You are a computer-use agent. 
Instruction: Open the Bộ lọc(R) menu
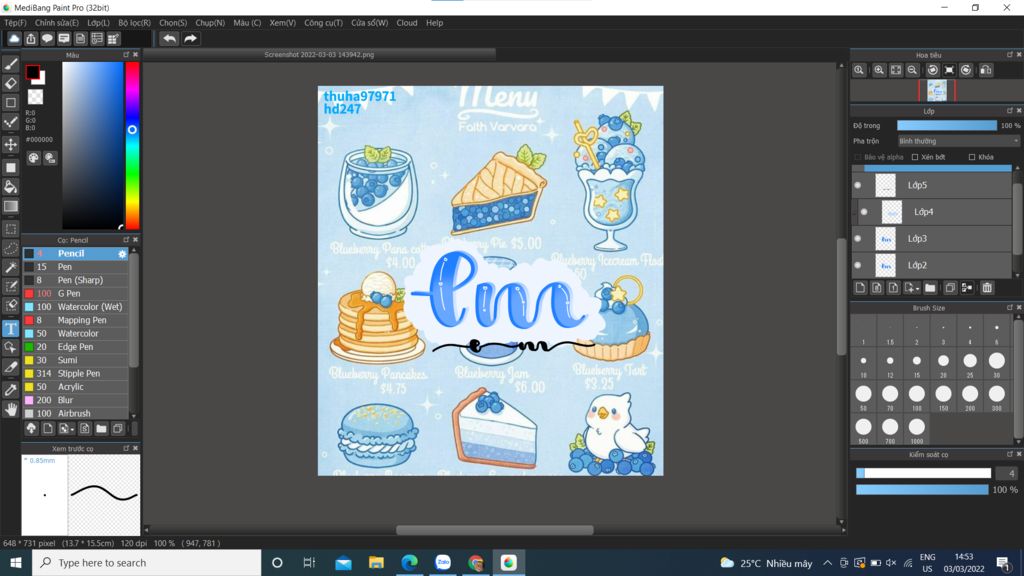(x=135, y=22)
